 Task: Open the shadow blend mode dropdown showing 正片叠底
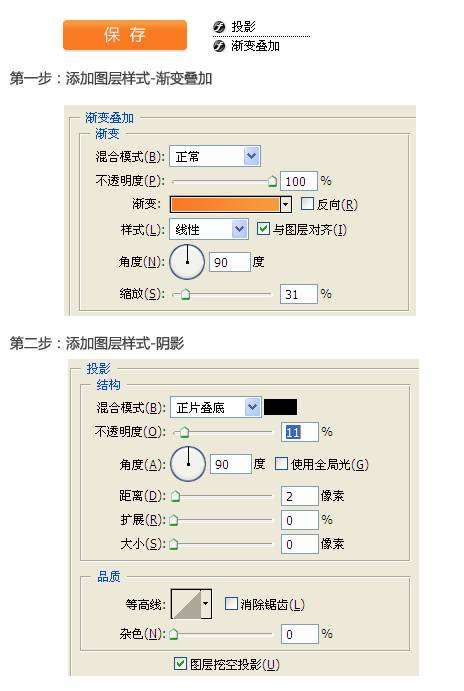[215, 407]
